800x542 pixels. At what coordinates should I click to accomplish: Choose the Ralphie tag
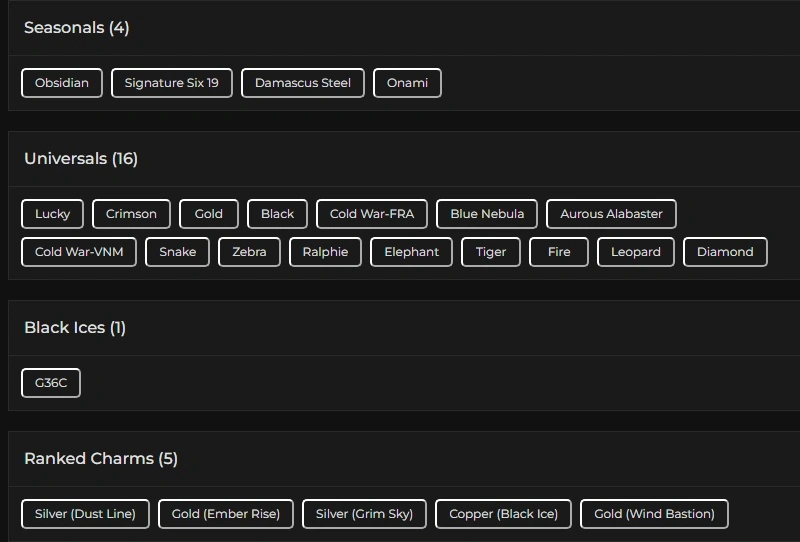pos(326,252)
